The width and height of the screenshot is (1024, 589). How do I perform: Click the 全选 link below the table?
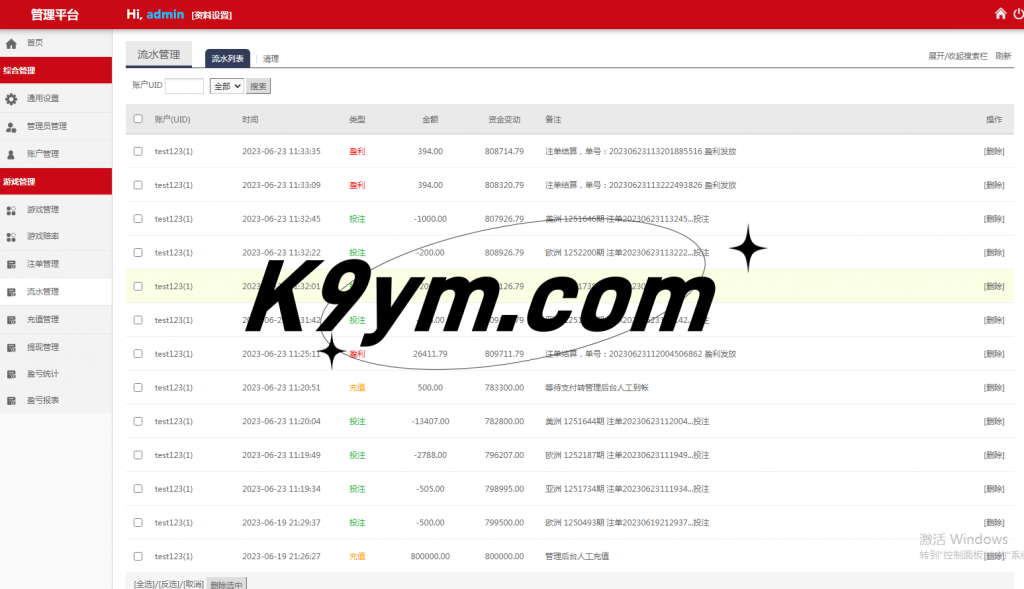click(144, 584)
